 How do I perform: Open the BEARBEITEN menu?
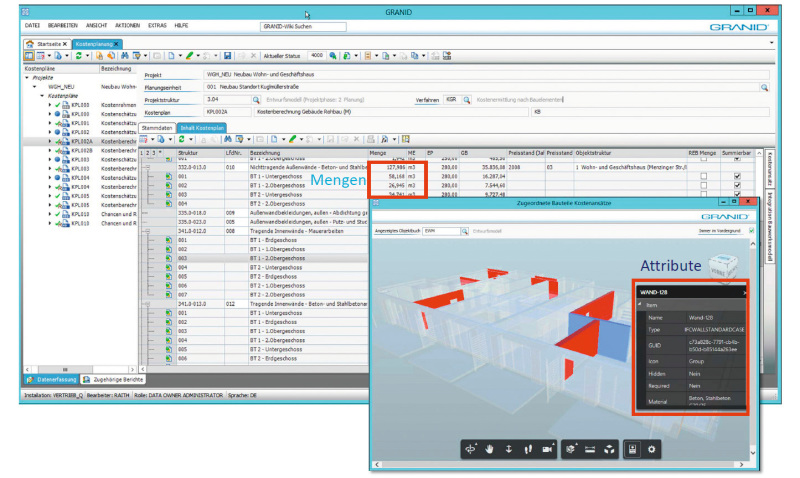point(63,26)
